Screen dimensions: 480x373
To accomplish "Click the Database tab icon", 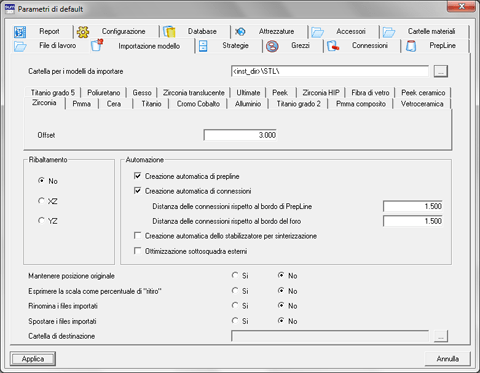I will click(169, 32).
